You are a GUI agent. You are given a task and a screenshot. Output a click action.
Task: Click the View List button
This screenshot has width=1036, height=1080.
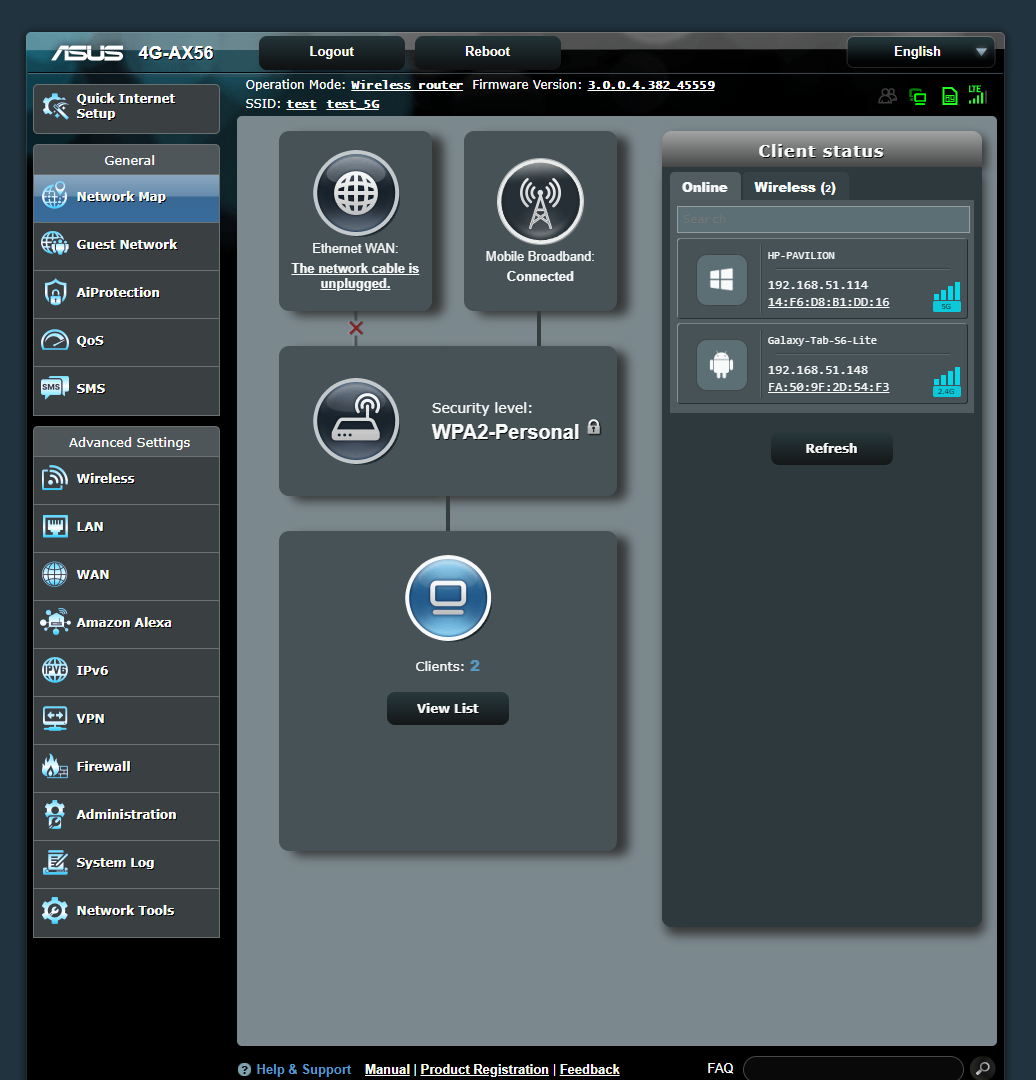(448, 709)
